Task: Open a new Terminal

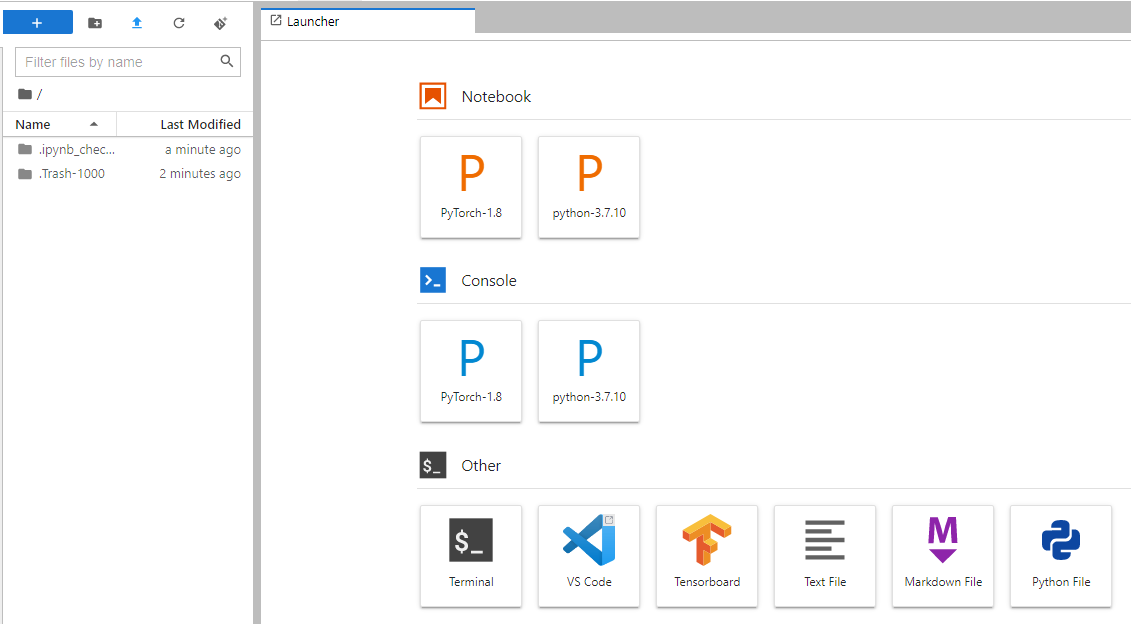Action: (471, 555)
